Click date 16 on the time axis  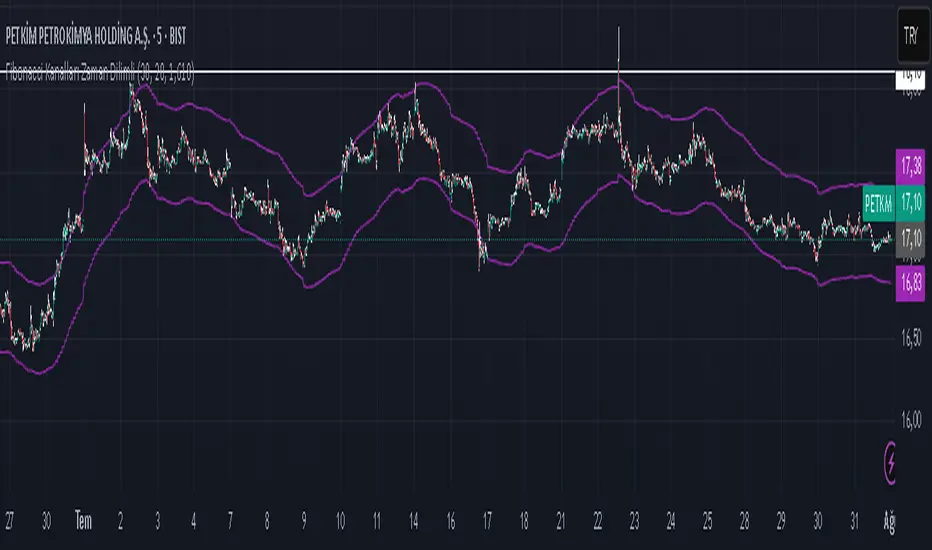pos(451,521)
